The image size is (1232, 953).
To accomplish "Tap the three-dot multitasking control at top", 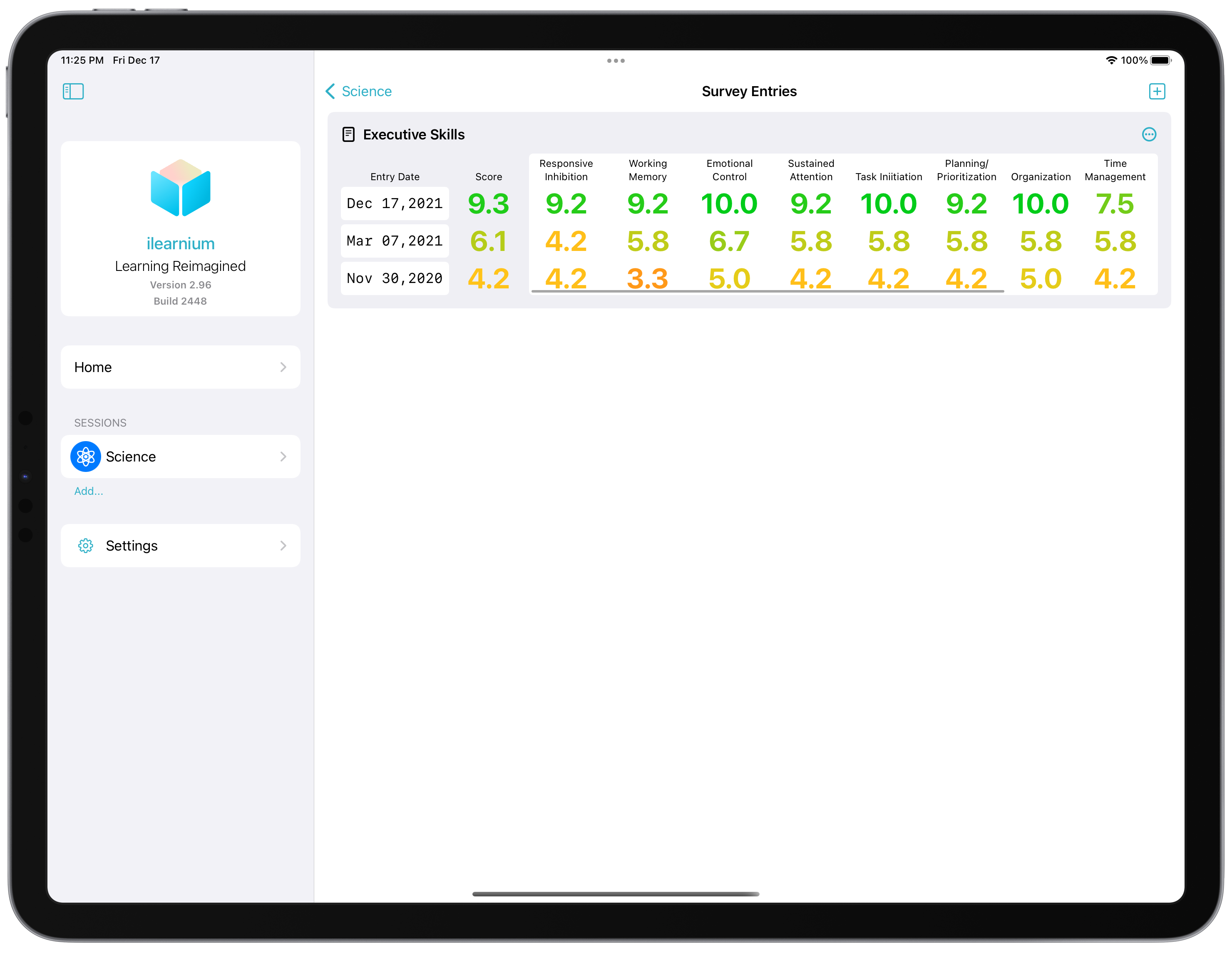I will (616, 60).
